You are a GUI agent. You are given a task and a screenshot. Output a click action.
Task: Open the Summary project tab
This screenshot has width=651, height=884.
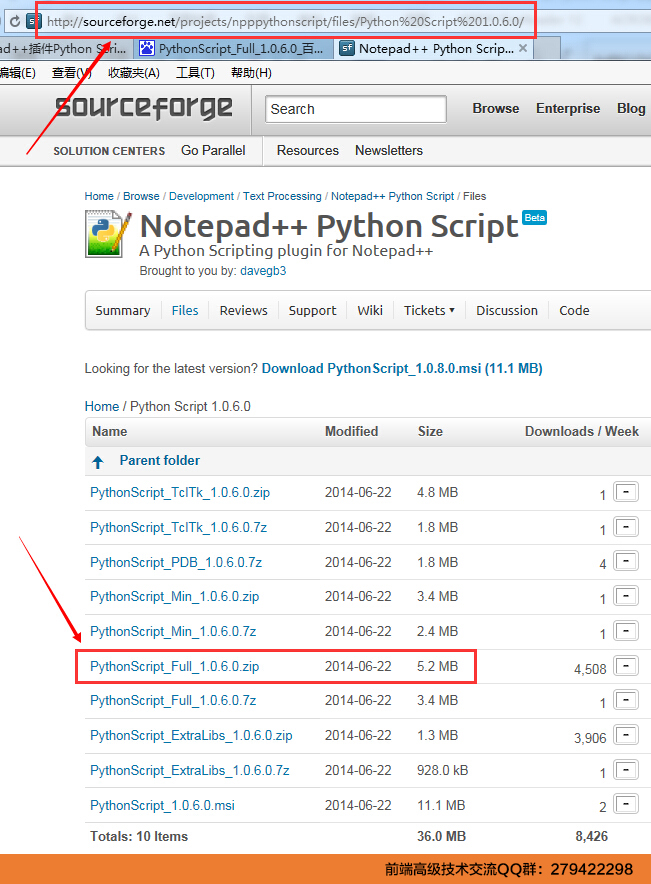(x=123, y=310)
